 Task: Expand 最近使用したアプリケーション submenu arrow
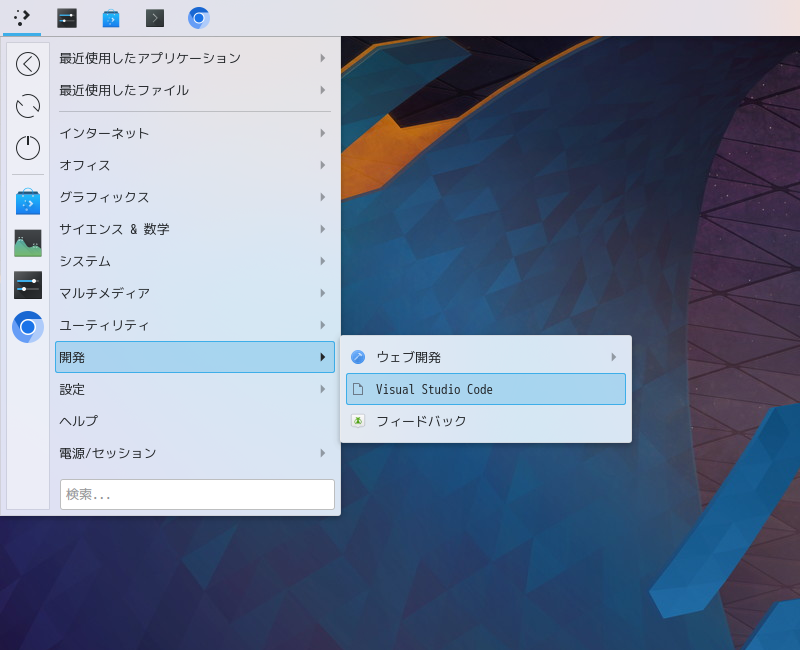pyautogui.click(x=322, y=58)
